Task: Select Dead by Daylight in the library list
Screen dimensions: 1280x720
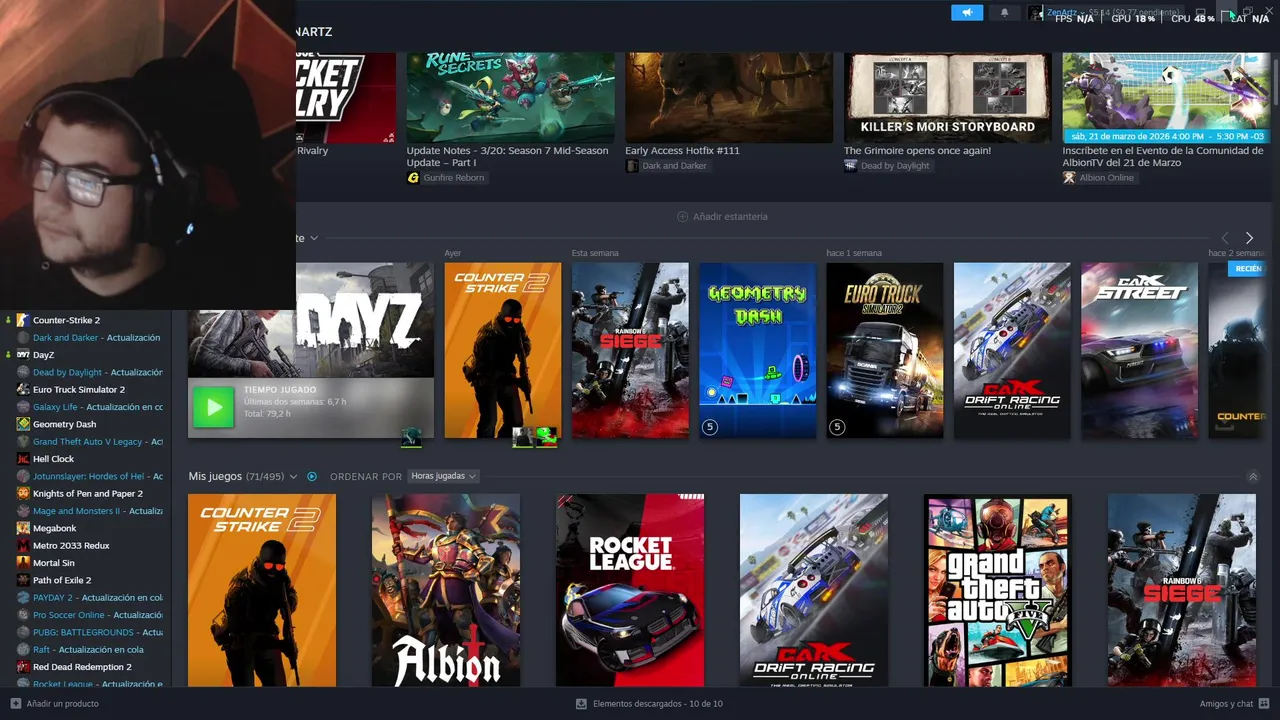Action: click(x=87, y=372)
